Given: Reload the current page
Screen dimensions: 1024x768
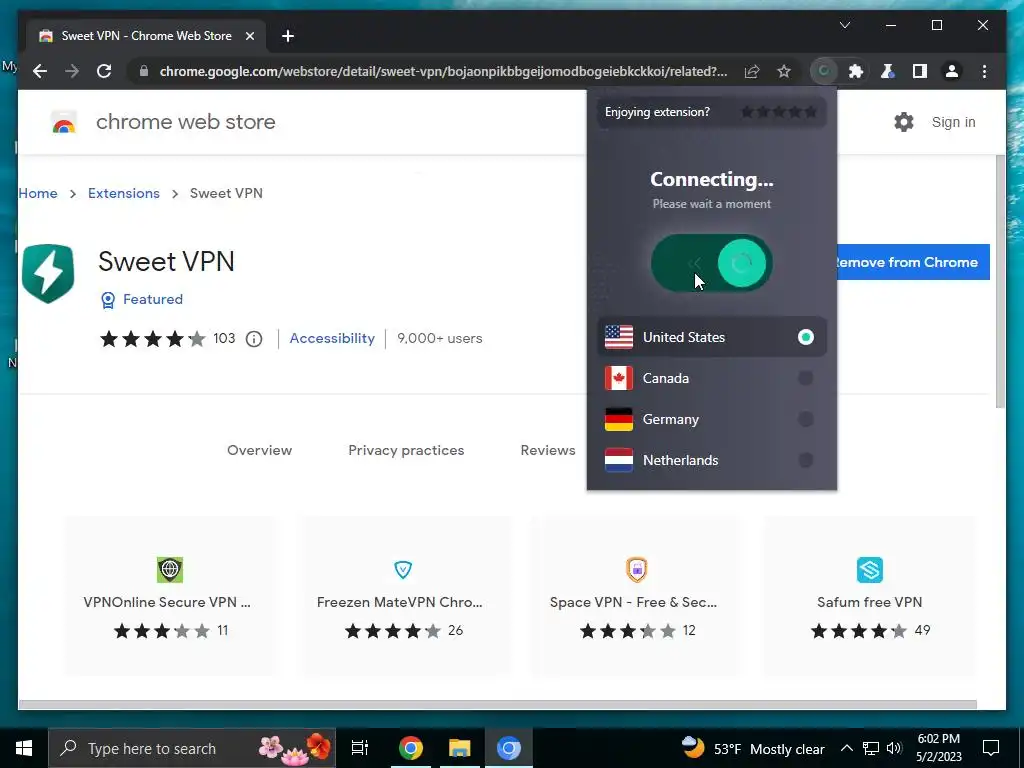Looking at the screenshot, I should point(104,71).
